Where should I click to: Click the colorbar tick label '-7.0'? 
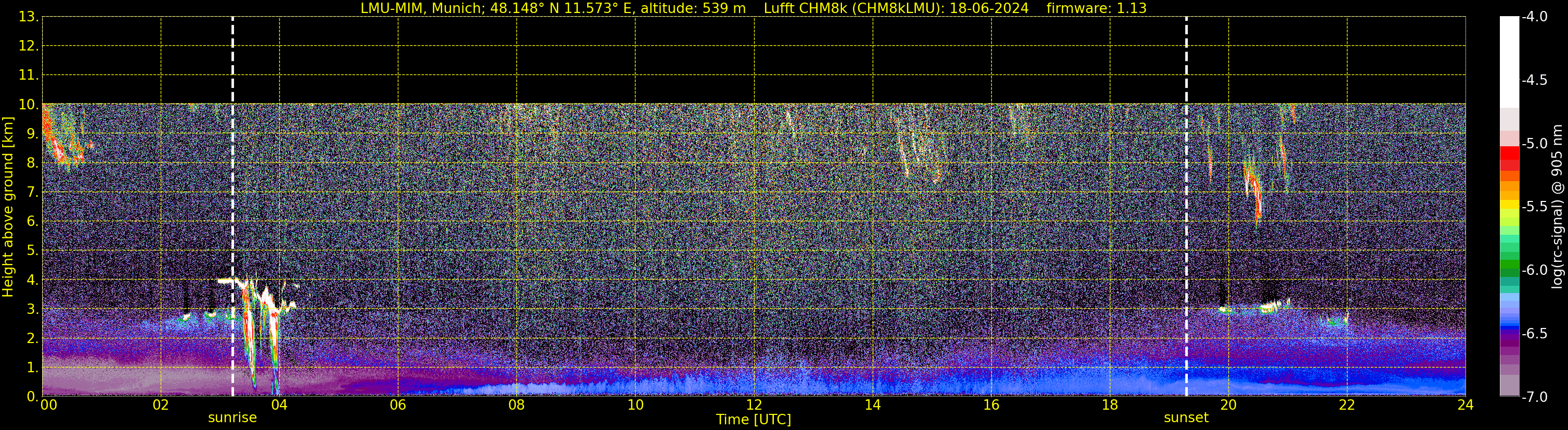pyautogui.click(x=1535, y=397)
